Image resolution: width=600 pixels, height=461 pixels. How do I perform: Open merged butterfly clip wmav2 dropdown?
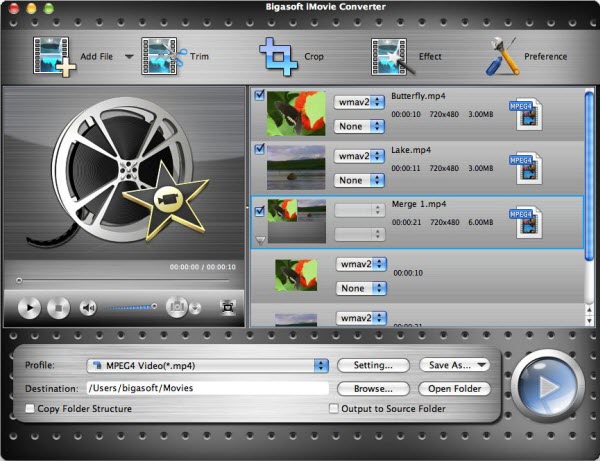coord(361,264)
